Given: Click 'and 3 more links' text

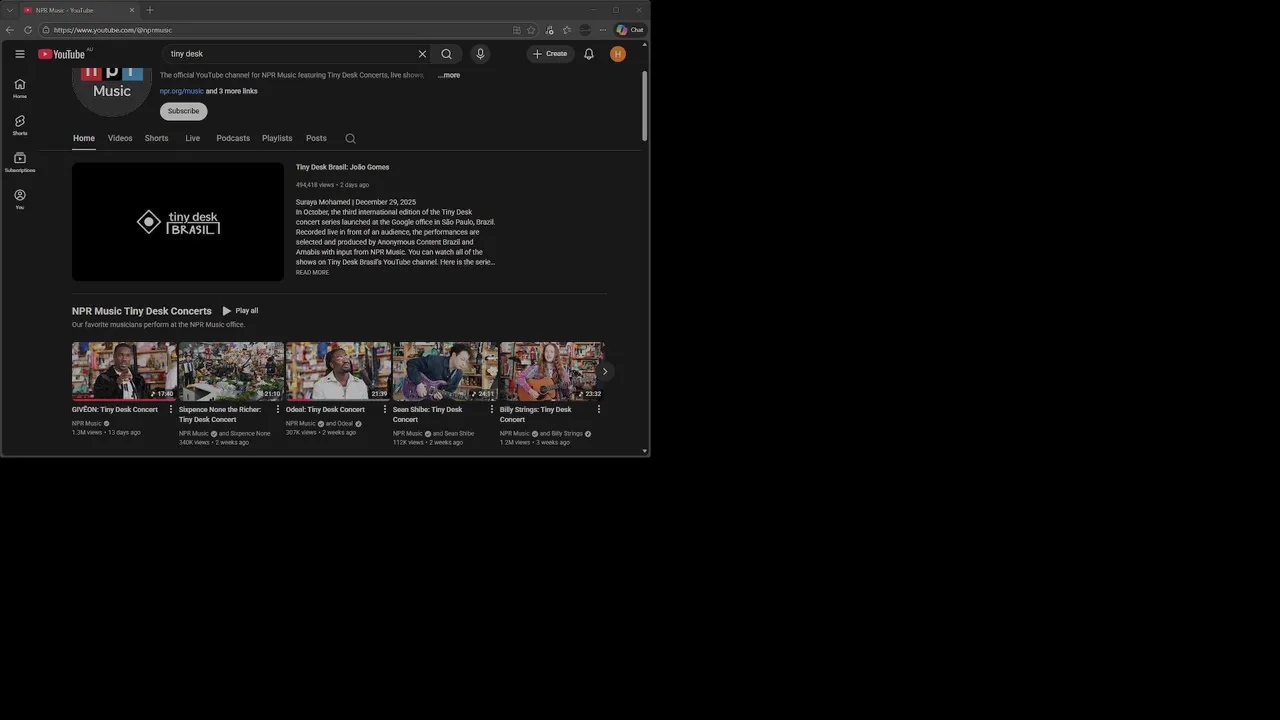Looking at the screenshot, I should (231, 91).
